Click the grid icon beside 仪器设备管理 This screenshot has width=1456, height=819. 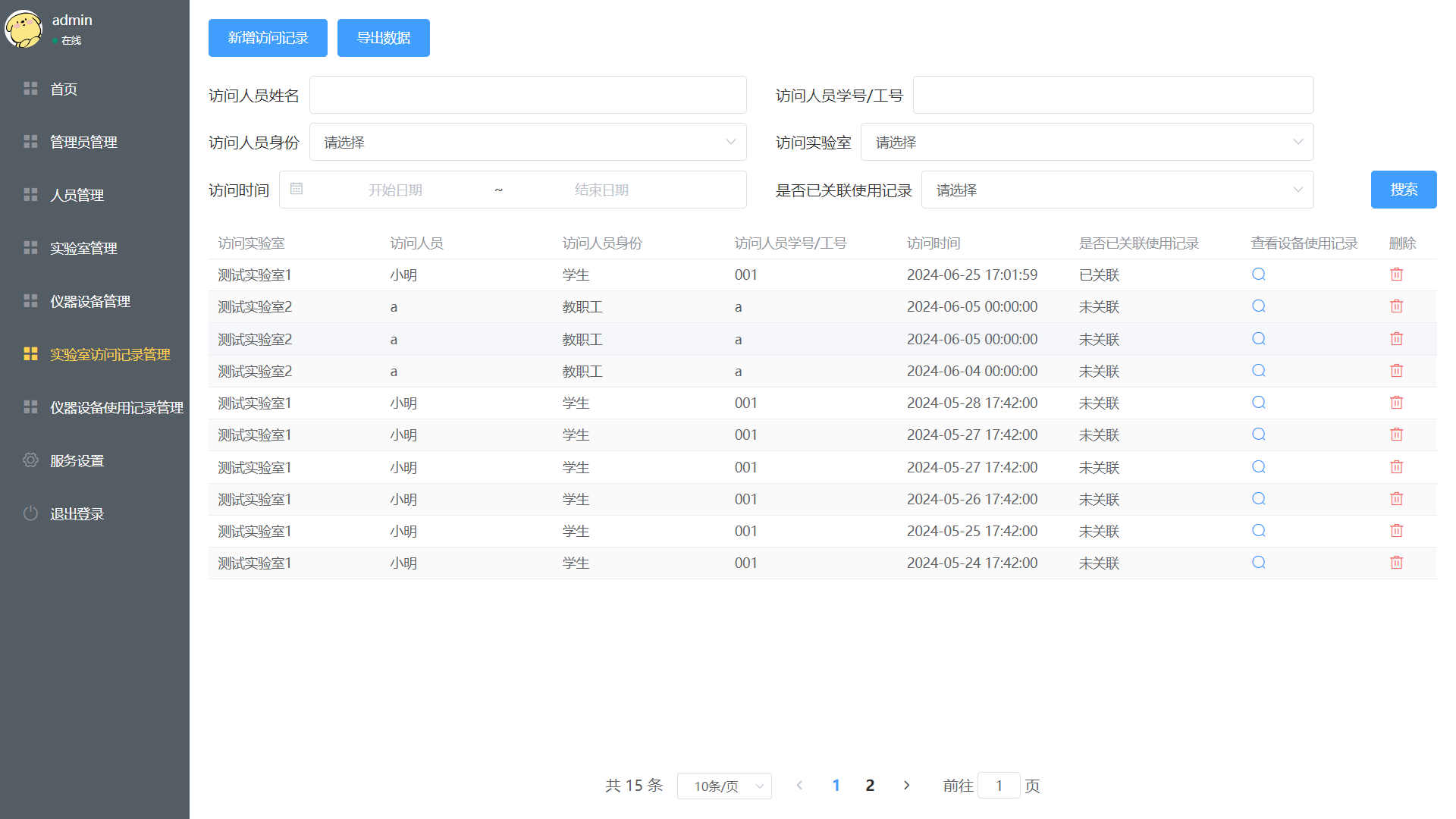(x=30, y=301)
